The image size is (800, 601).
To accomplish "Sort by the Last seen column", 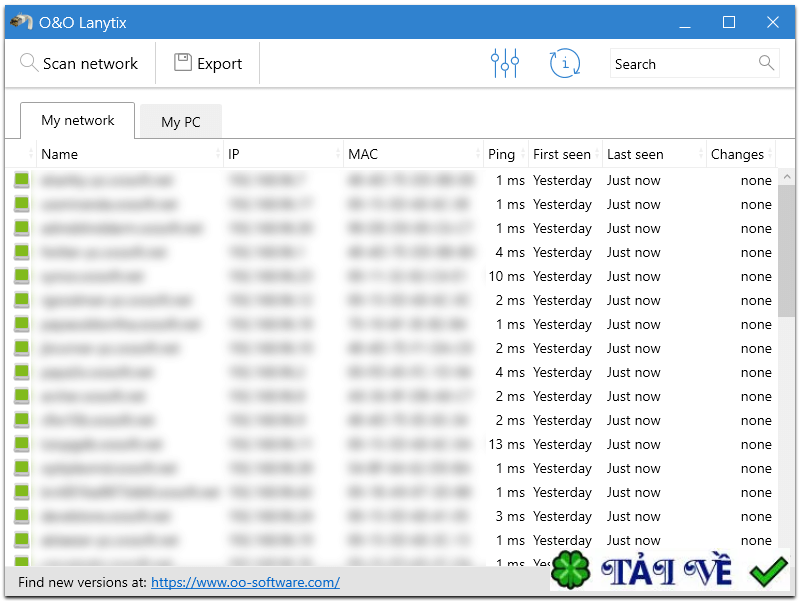I will [635, 154].
